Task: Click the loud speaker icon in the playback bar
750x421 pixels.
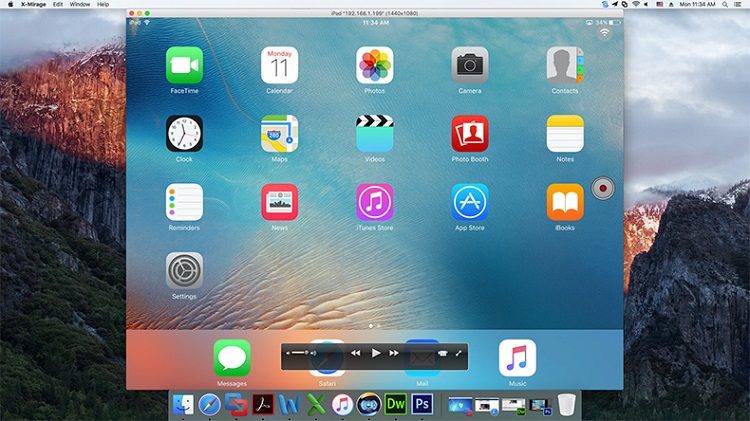Action: (313, 353)
